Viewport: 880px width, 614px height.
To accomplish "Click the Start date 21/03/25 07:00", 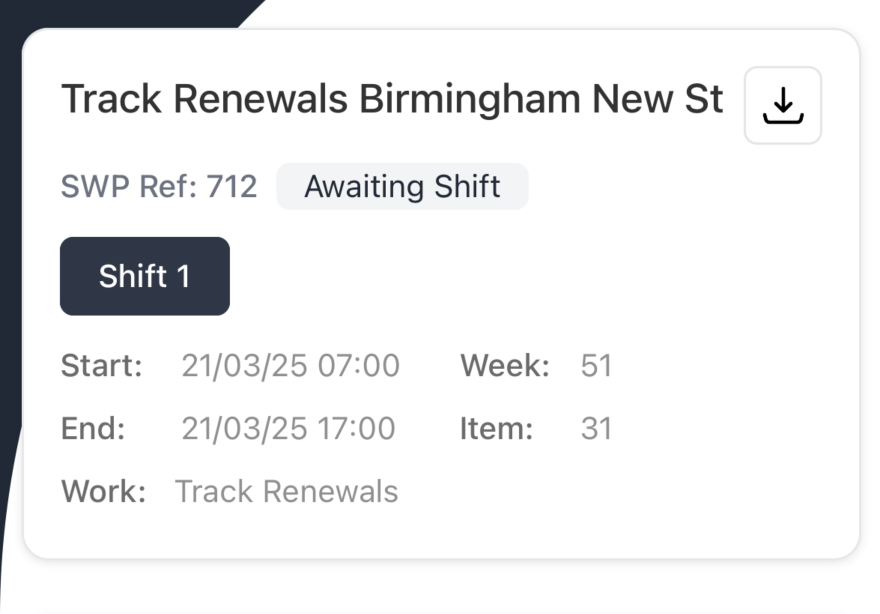I will (291, 366).
